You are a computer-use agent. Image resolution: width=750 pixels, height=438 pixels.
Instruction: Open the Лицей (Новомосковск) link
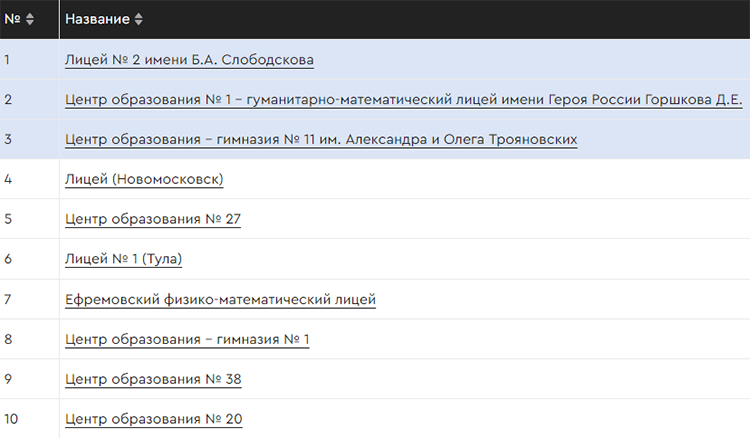point(144,180)
